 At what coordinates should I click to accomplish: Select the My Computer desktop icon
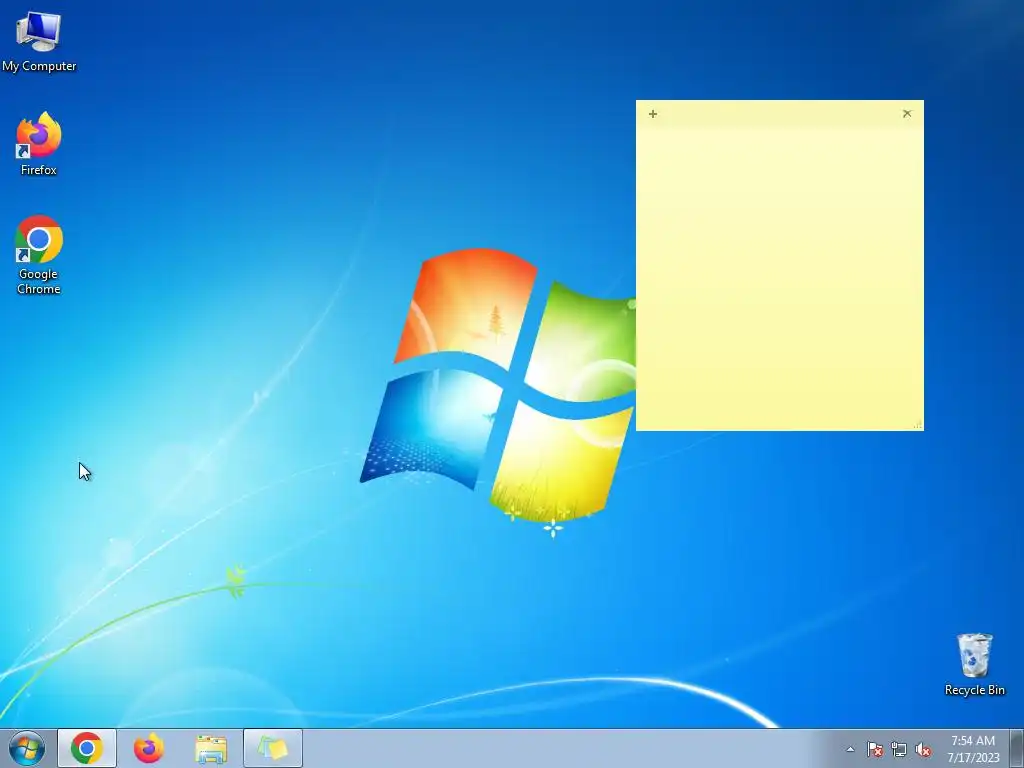(39, 40)
